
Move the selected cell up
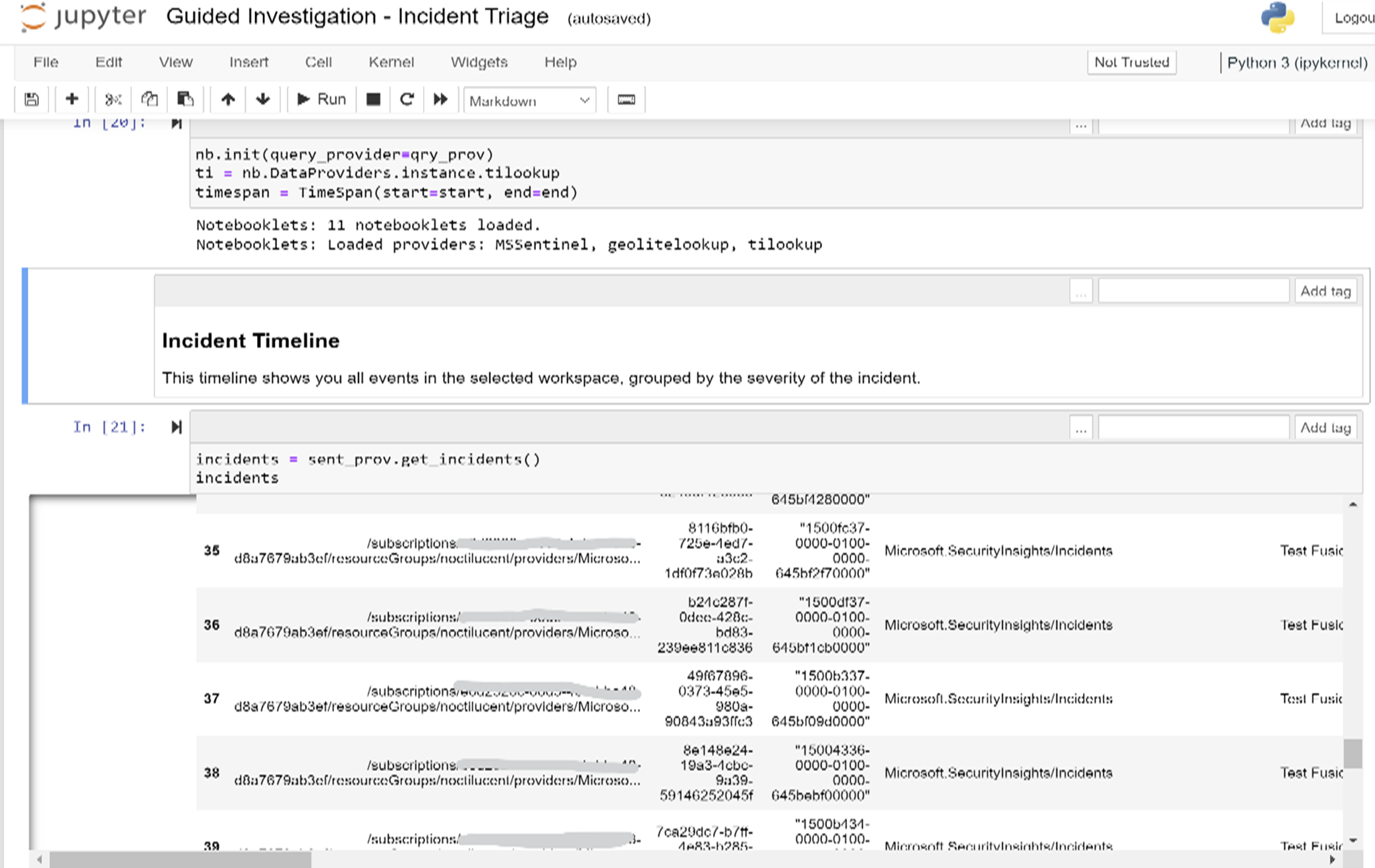[x=227, y=99]
